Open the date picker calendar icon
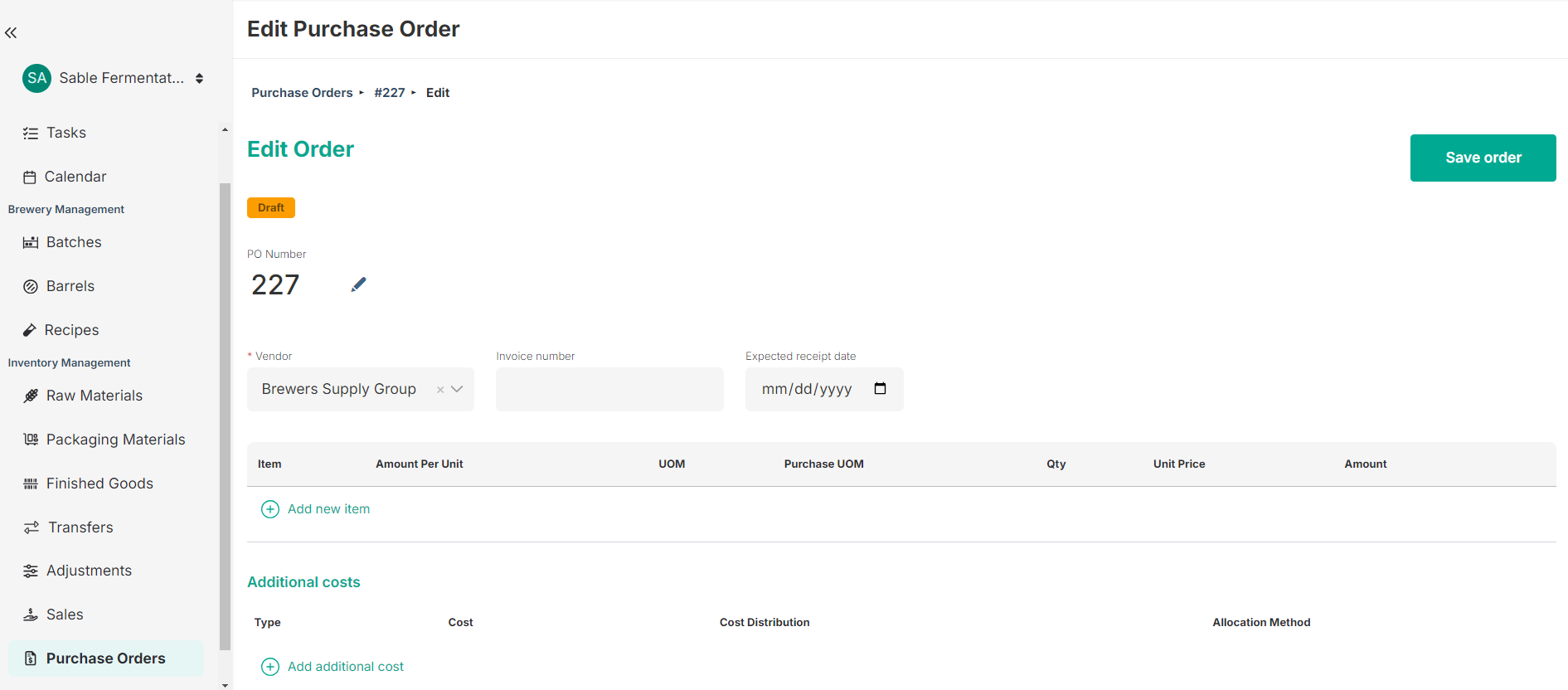This screenshot has height=690, width=1568. [x=880, y=389]
